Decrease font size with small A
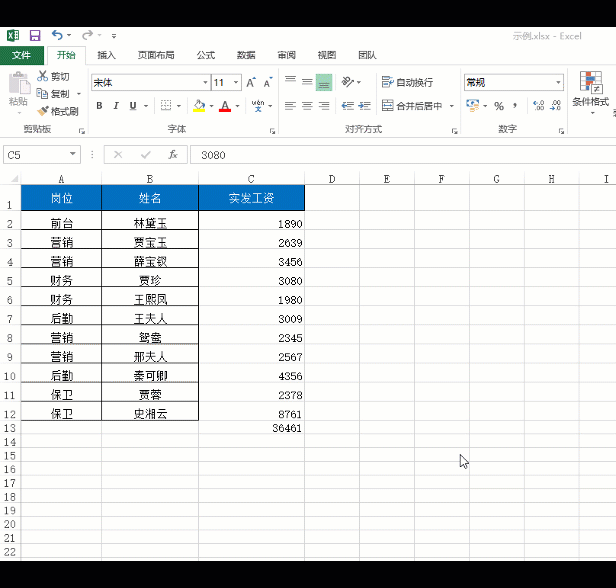616x588 pixels. pyautogui.click(x=268, y=82)
